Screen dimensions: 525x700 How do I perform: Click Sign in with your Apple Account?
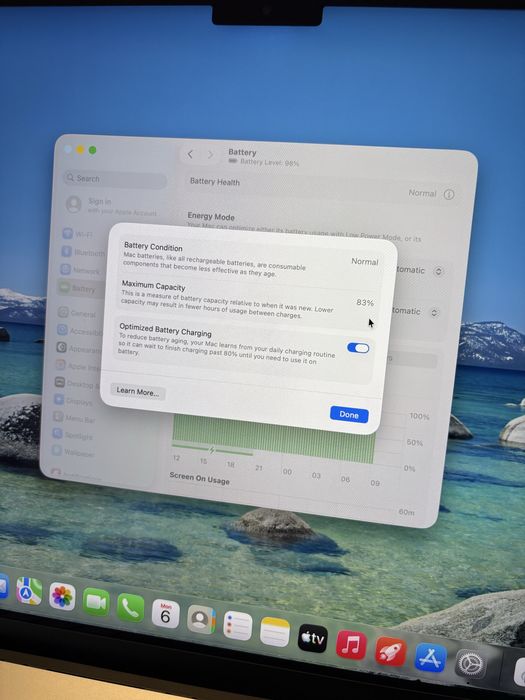[112, 206]
